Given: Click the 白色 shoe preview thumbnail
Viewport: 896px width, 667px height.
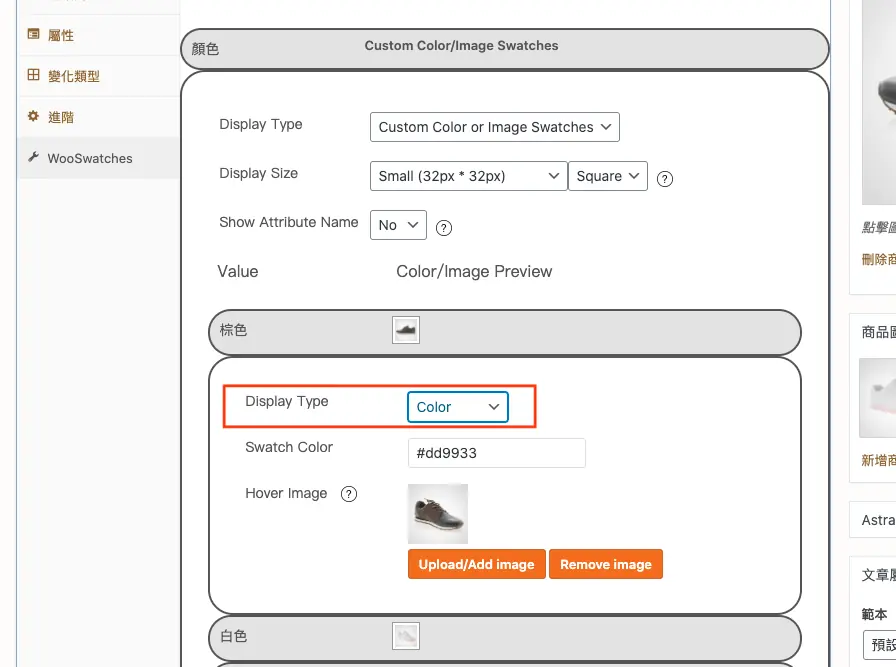Looking at the screenshot, I should click(406, 636).
